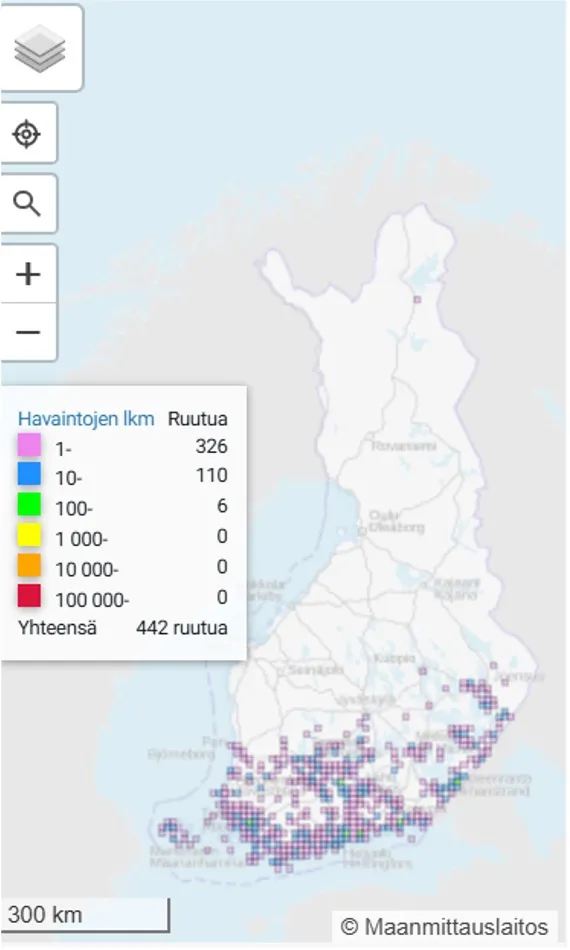This screenshot has height=950, width=570.
Task: Open the map search magnifier icon
Action: [x=27, y=204]
